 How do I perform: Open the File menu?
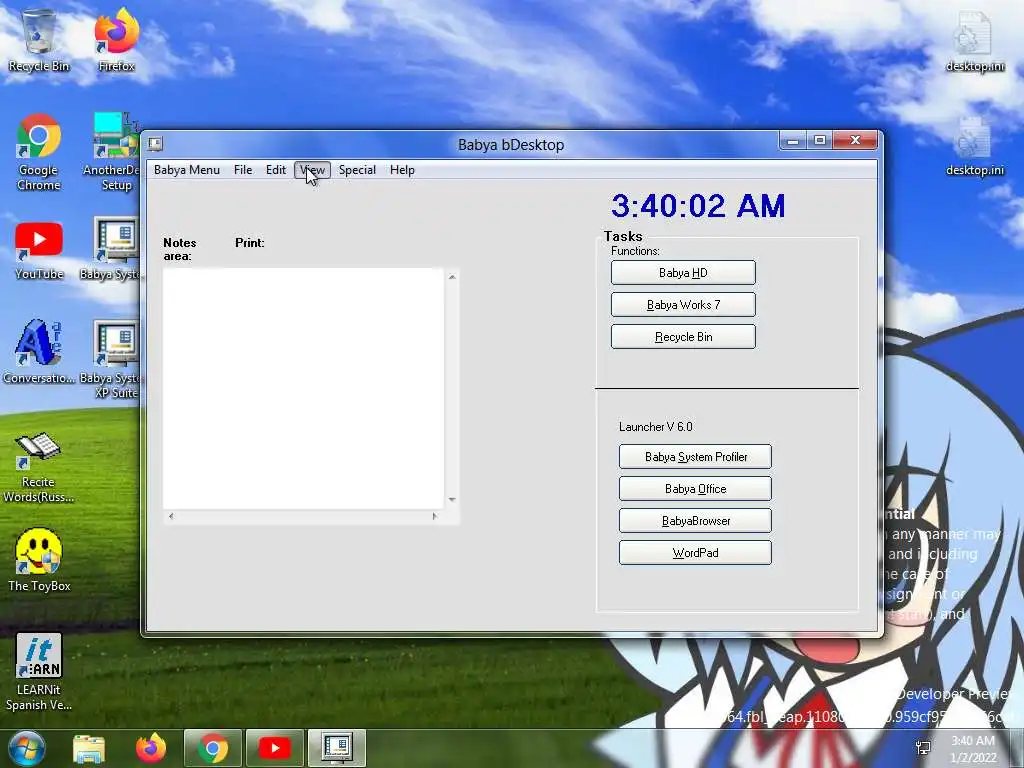tap(243, 170)
